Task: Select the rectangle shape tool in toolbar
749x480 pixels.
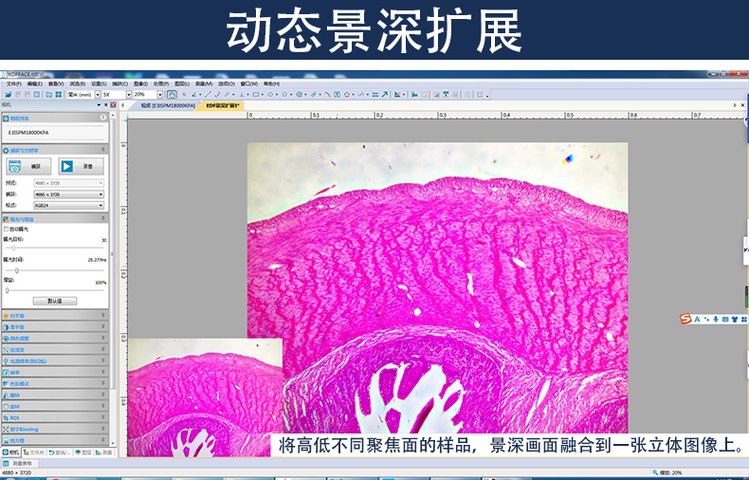Action: tap(257, 94)
